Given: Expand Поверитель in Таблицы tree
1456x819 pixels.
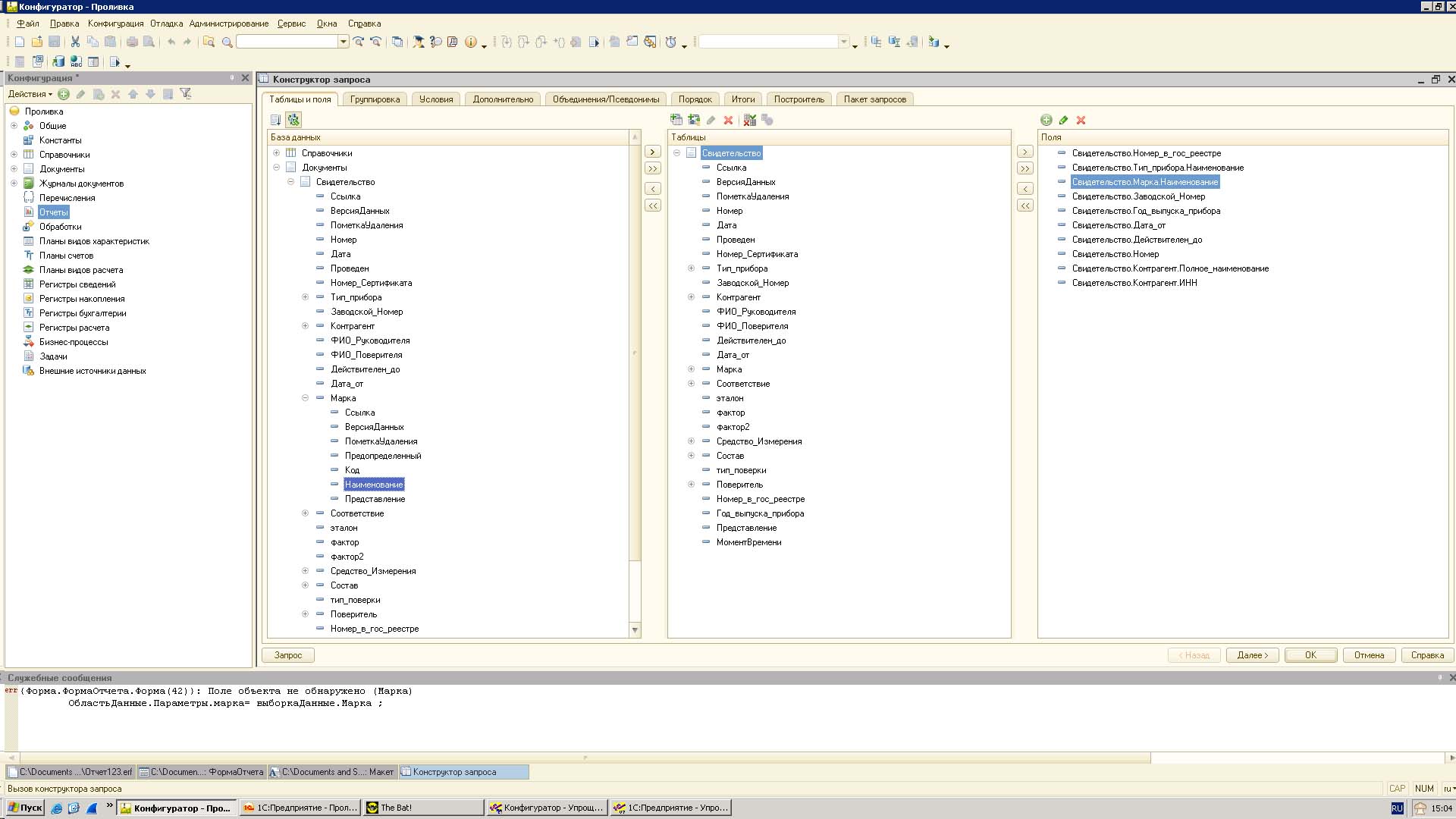Looking at the screenshot, I should tap(692, 485).
